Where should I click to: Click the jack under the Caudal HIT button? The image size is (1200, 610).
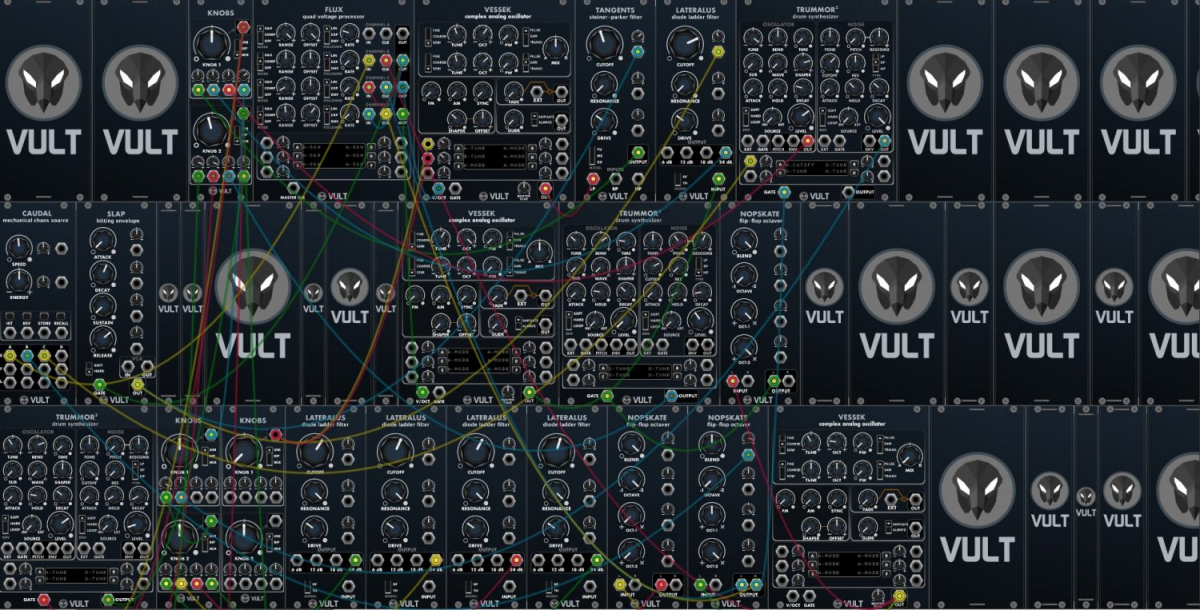click(10, 333)
